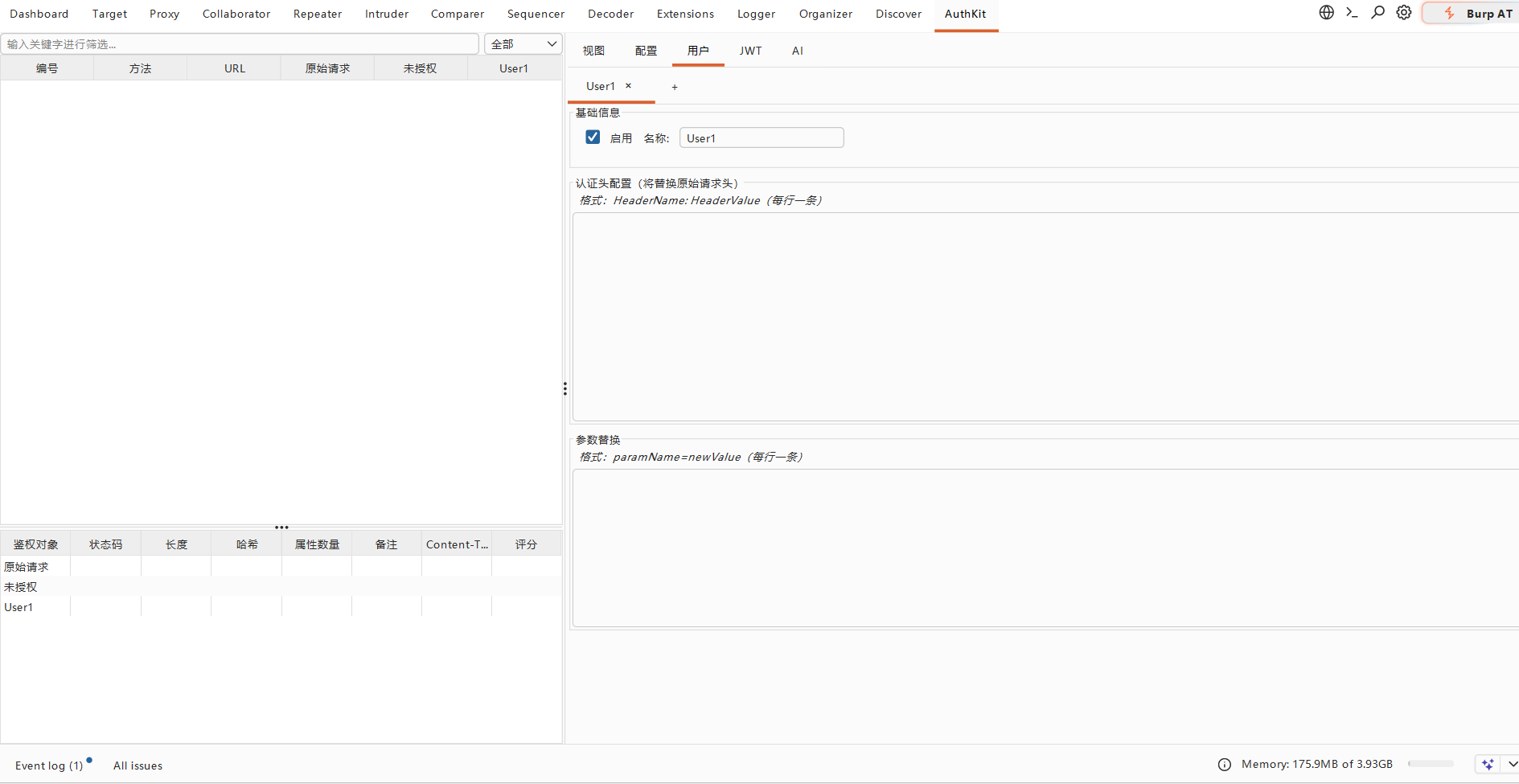This screenshot has height=784, width=1519.
Task: Select the User1 row in lower table
Action: (281, 607)
